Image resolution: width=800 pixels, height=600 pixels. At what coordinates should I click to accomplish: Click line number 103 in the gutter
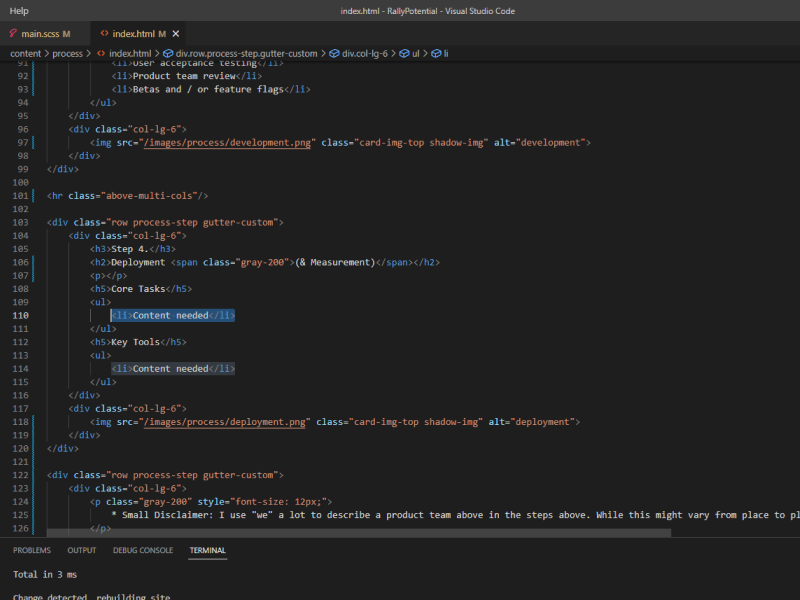(x=20, y=222)
